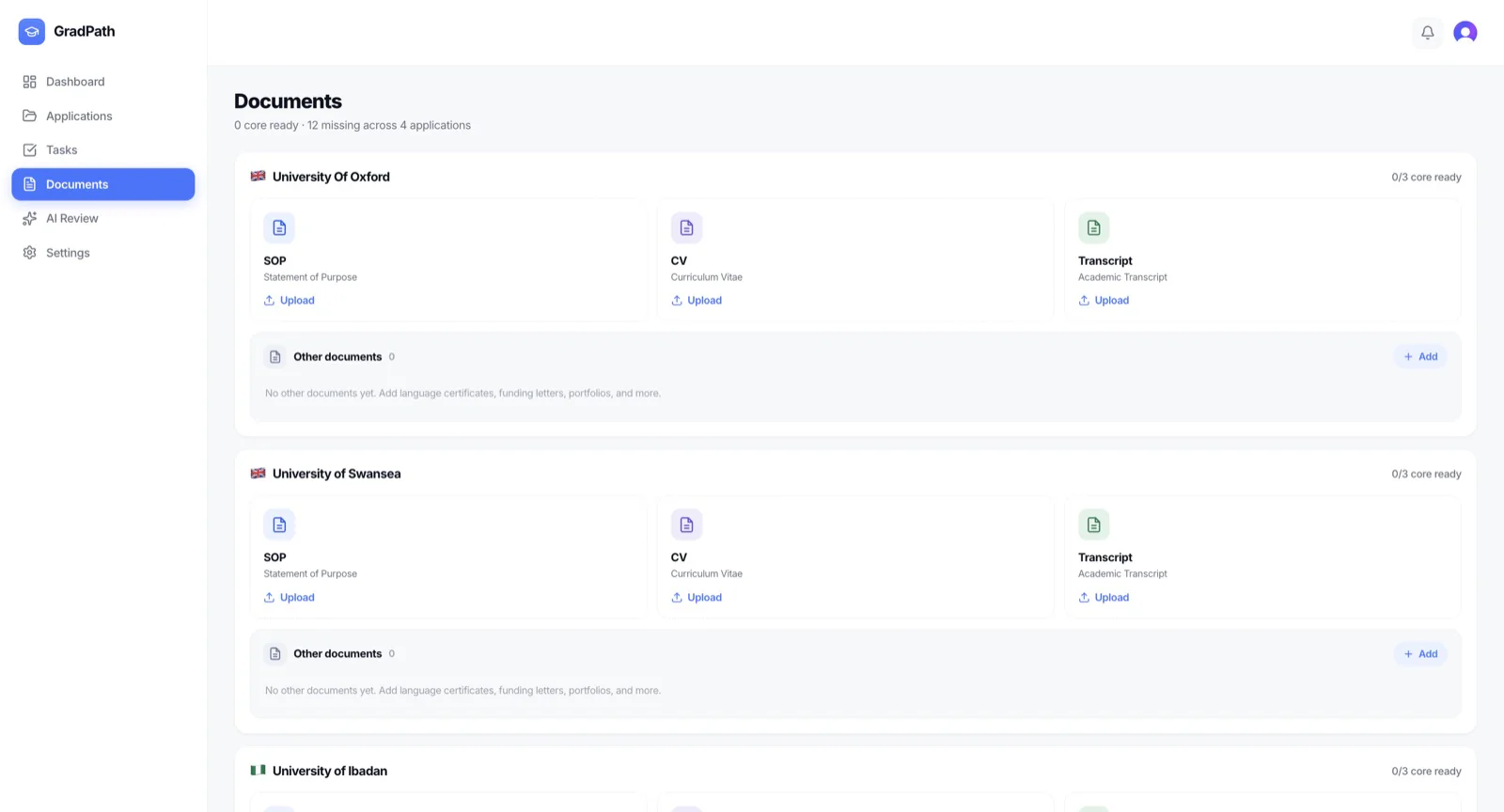Click Oxford CV document icon
Image resolution: width=1504 pixels, height=812 pixels.
pyautogui.click(x=686, y=227)
